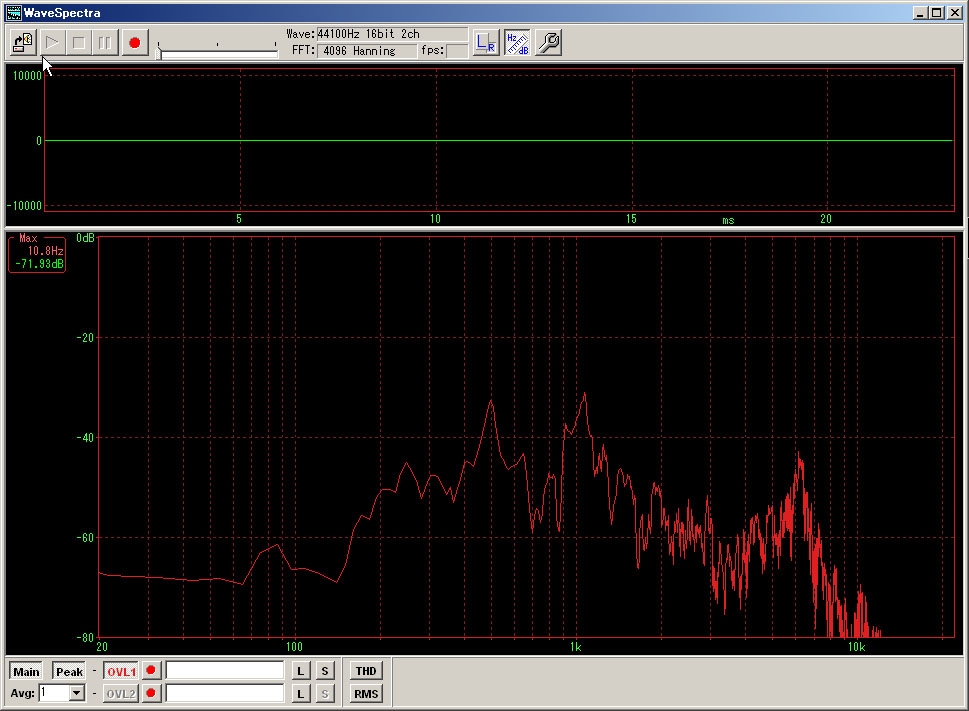Click the red record dot beside OVL1
Image resolution: width=969 pixels, height=711 pixels.
[151, 671]
